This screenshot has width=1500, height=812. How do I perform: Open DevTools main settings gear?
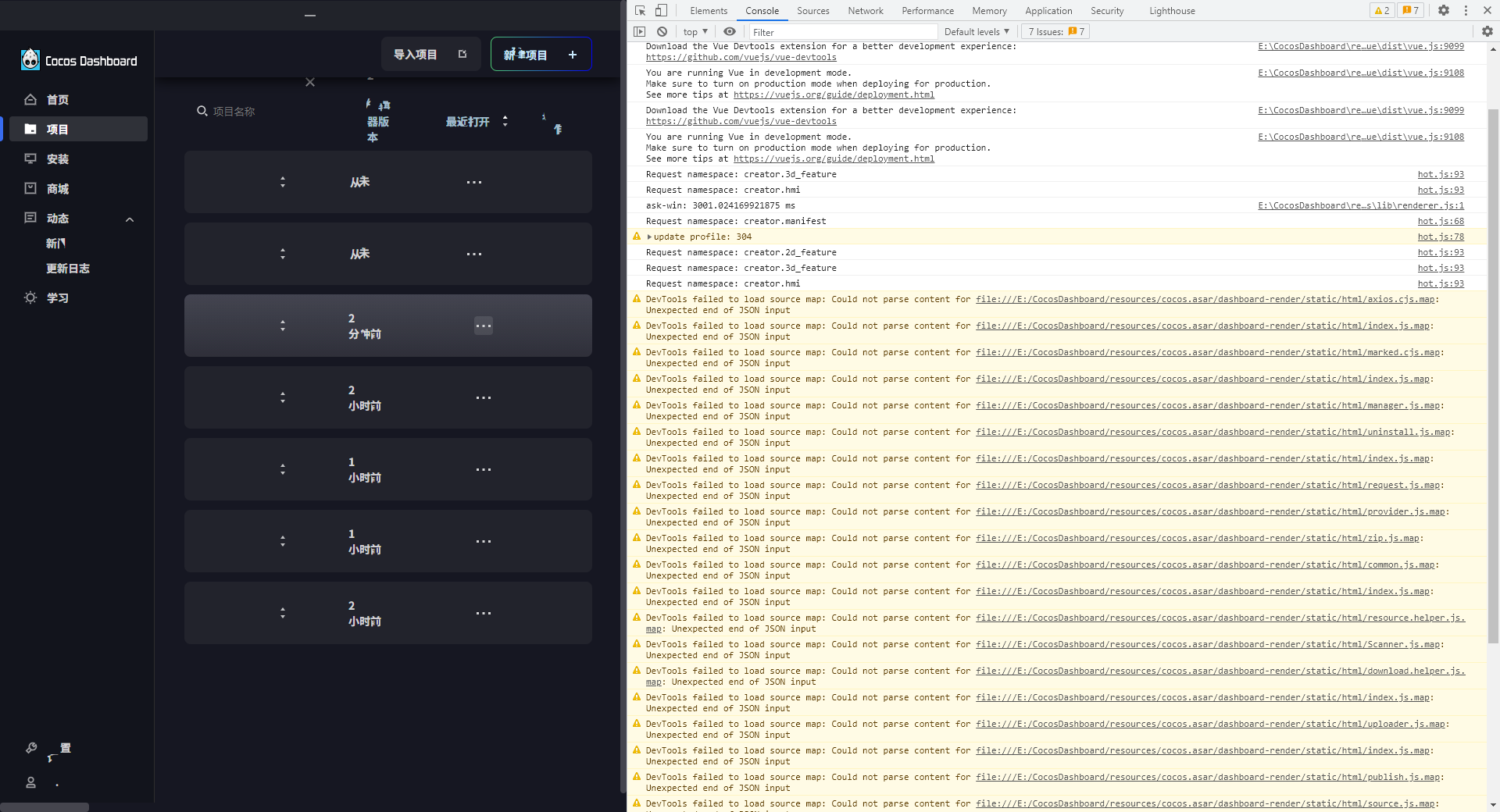(1444, 10)
